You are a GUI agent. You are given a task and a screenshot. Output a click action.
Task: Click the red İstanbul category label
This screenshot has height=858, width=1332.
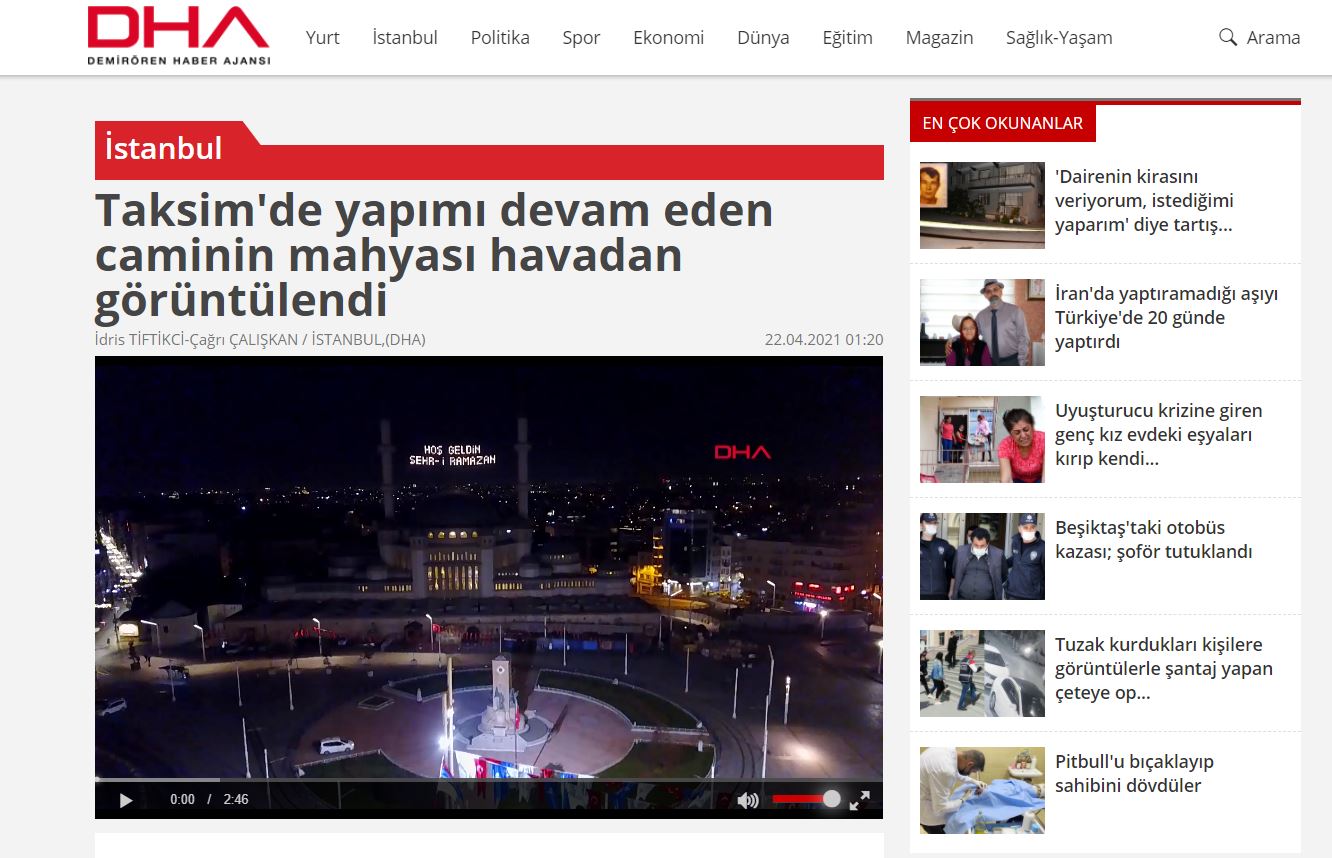tap(164, 149)
